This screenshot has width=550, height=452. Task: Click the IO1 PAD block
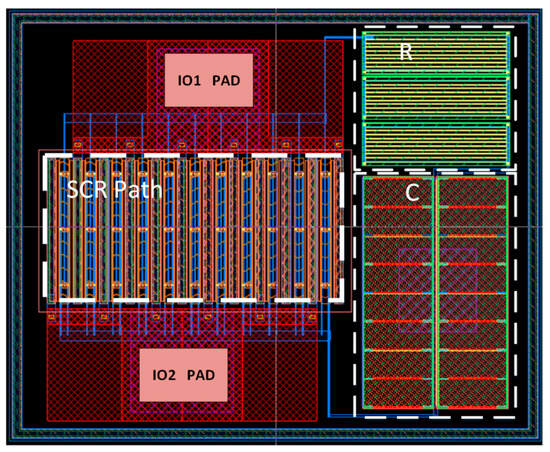coord(209,80)
